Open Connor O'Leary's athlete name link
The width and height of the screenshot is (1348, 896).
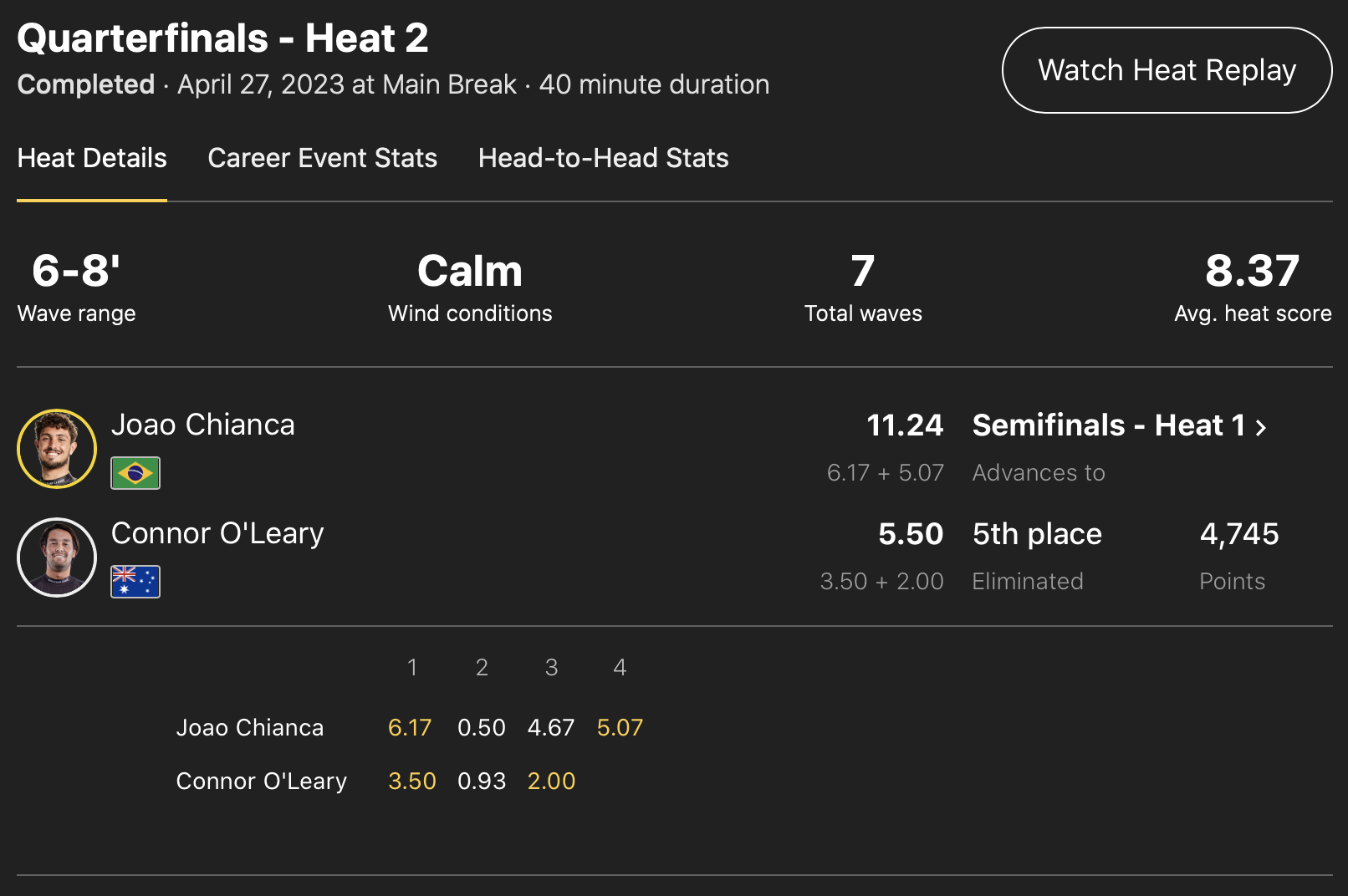217,533
